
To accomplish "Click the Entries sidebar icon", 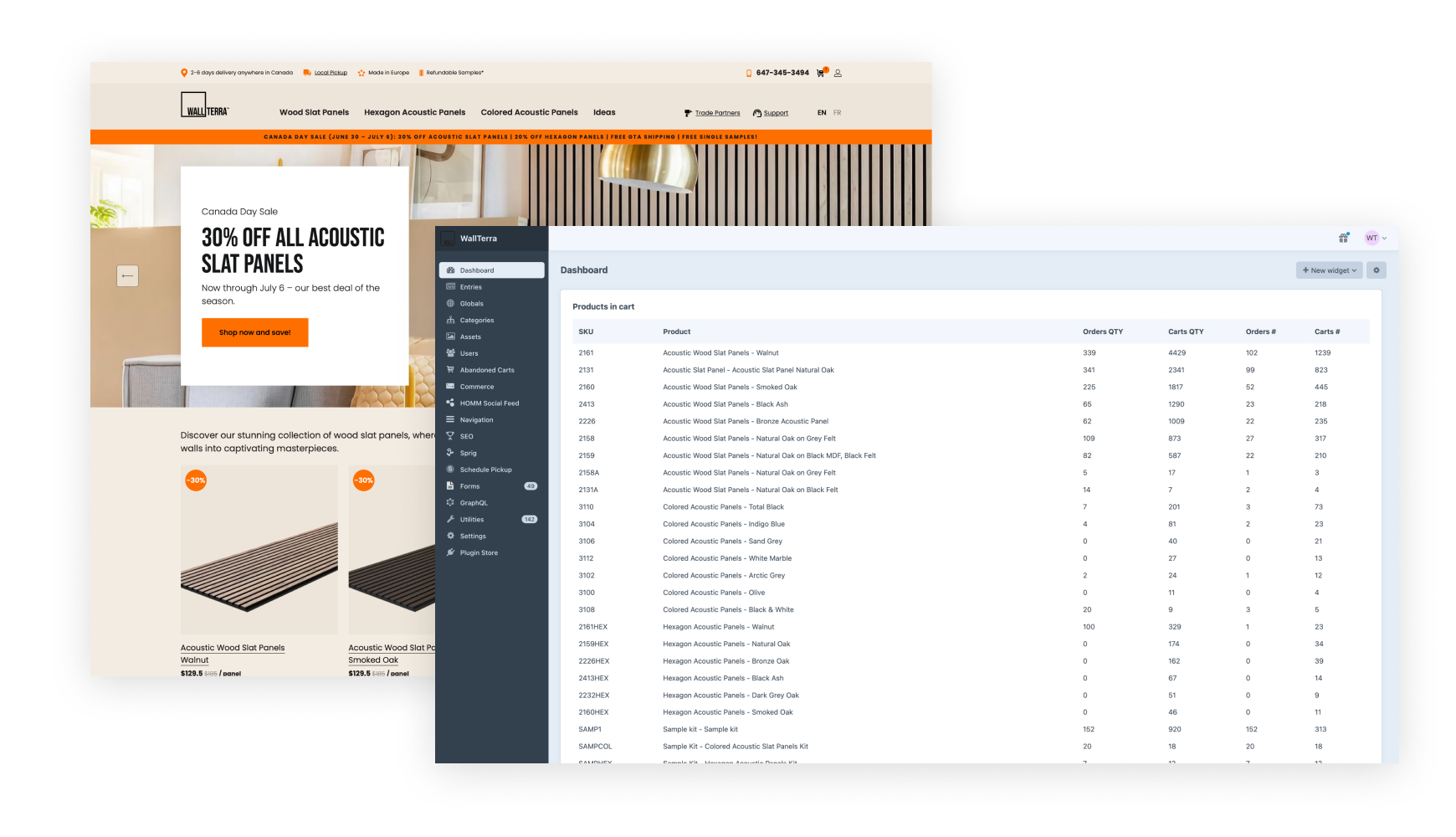I will 450,287.
